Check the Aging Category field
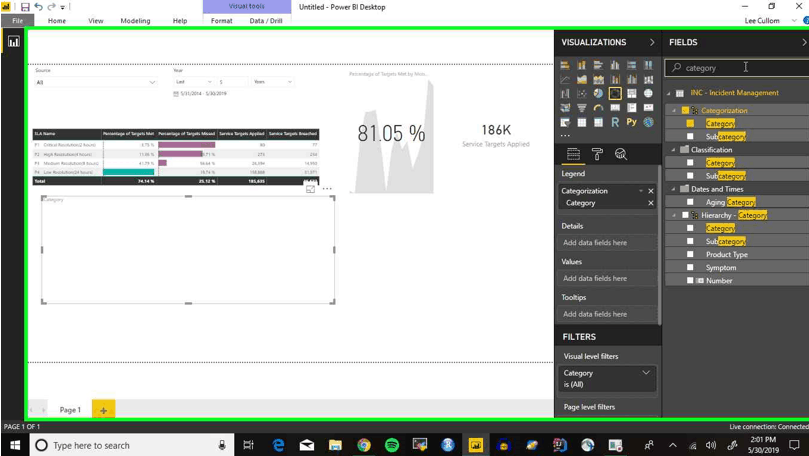809x456 pixels. (x=690, y=202)
